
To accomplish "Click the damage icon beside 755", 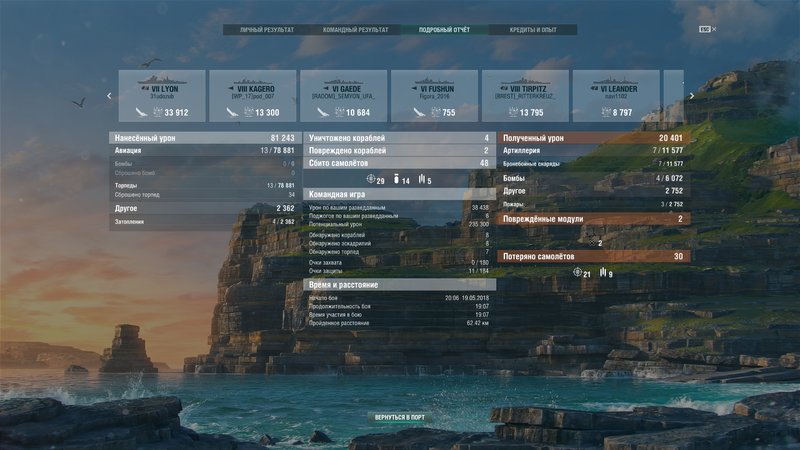I will 435,112.
